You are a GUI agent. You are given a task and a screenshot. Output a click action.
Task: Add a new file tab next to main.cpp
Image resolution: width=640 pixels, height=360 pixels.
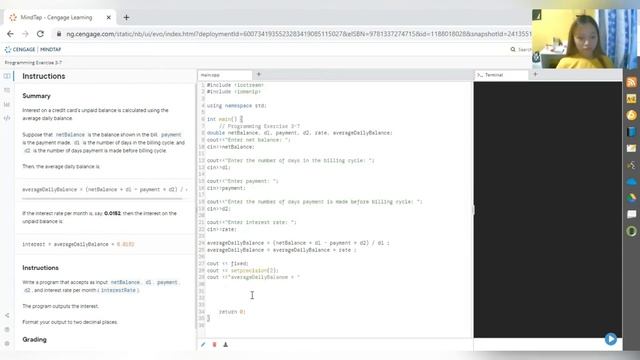[x=258, y=74]
